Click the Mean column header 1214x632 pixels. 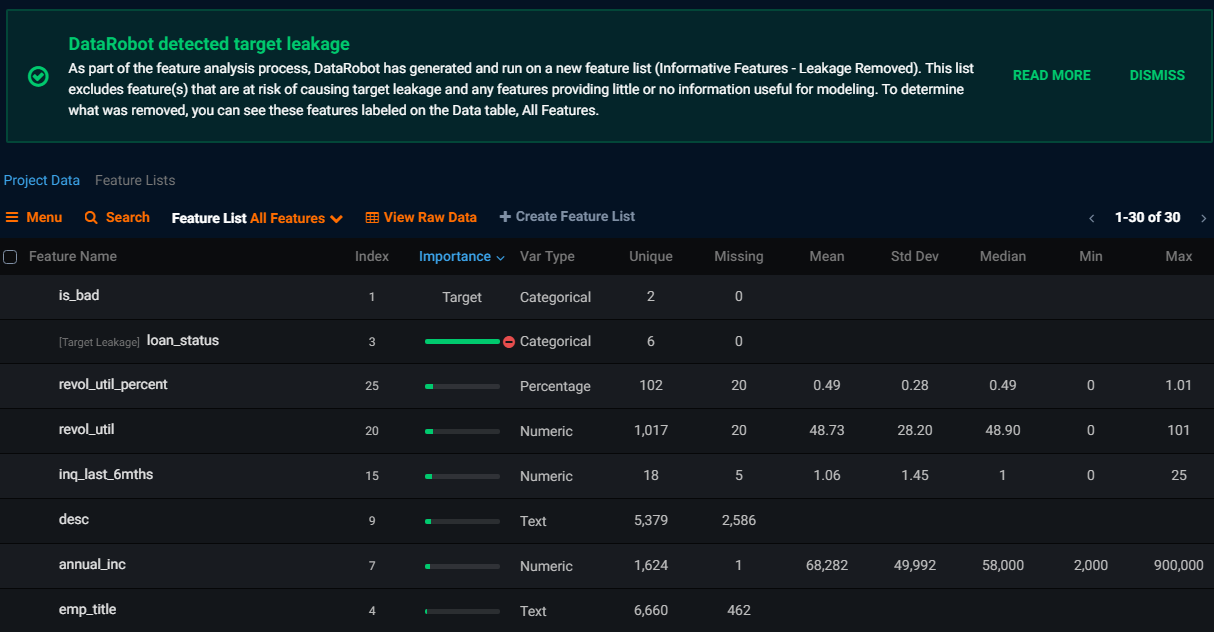(x=827, y=257)
